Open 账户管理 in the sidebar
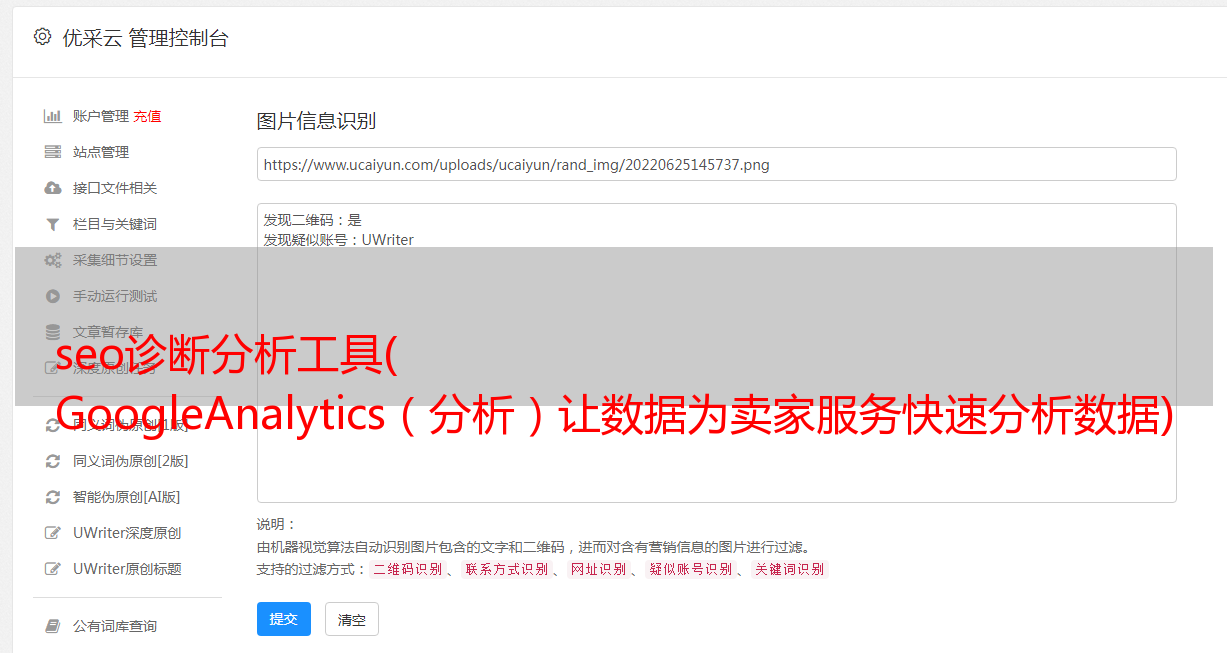This screenshot has height=653, width=1227. [101, 116]
